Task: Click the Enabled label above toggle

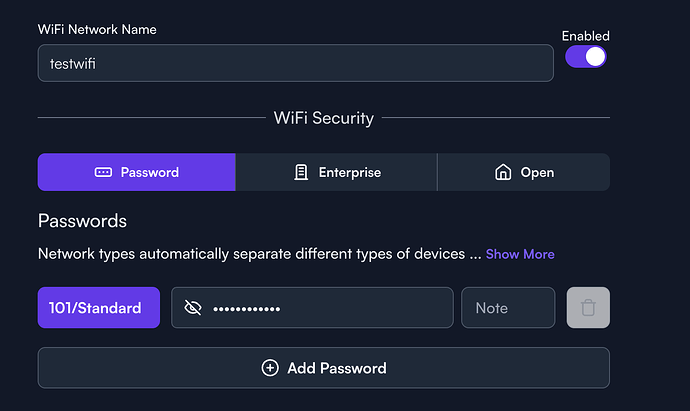Action: click(586, 36)
